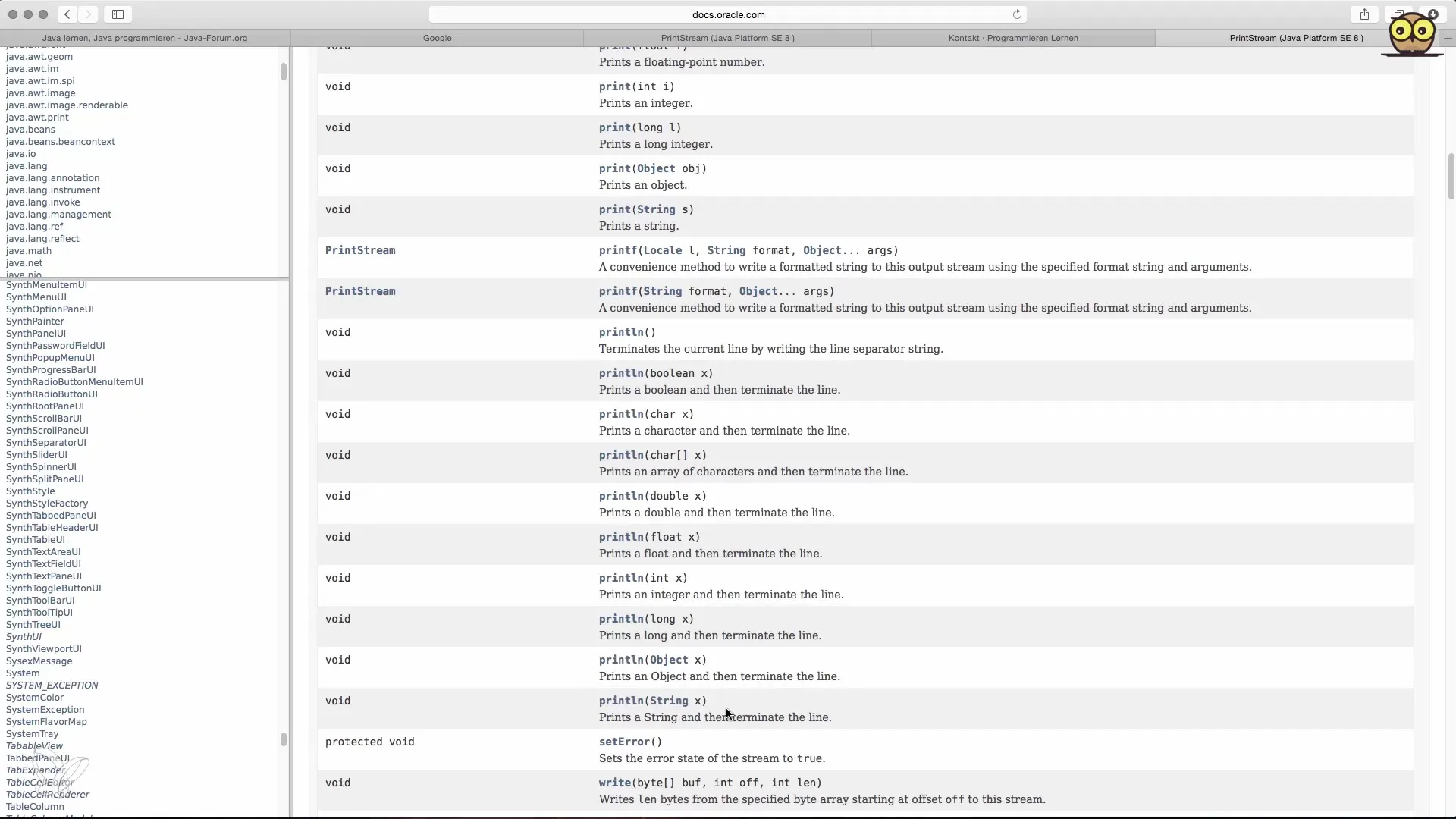Open a new tab with plus button

(1447, 38)
